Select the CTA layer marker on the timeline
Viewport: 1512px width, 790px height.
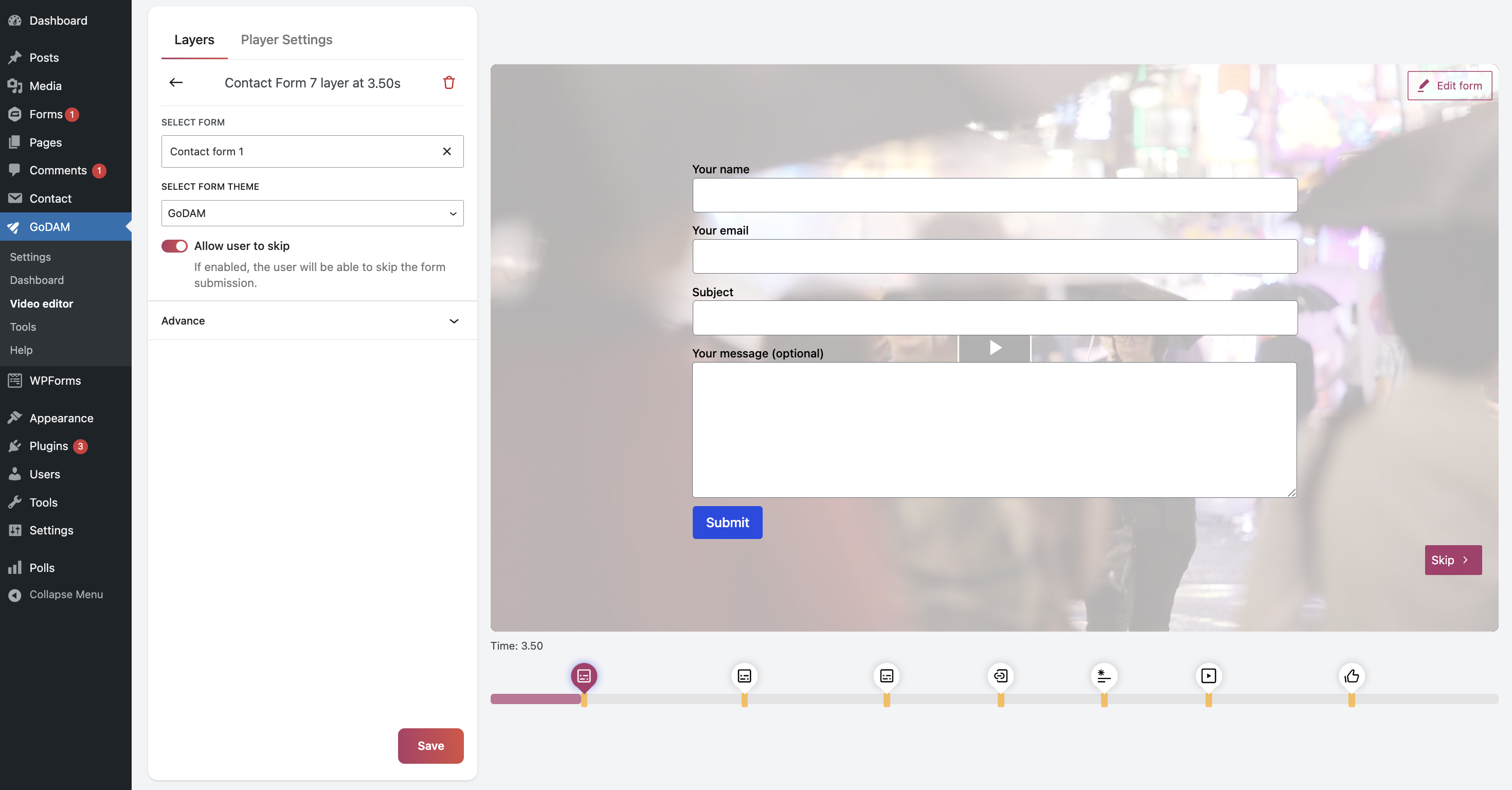pos(1001,676)
